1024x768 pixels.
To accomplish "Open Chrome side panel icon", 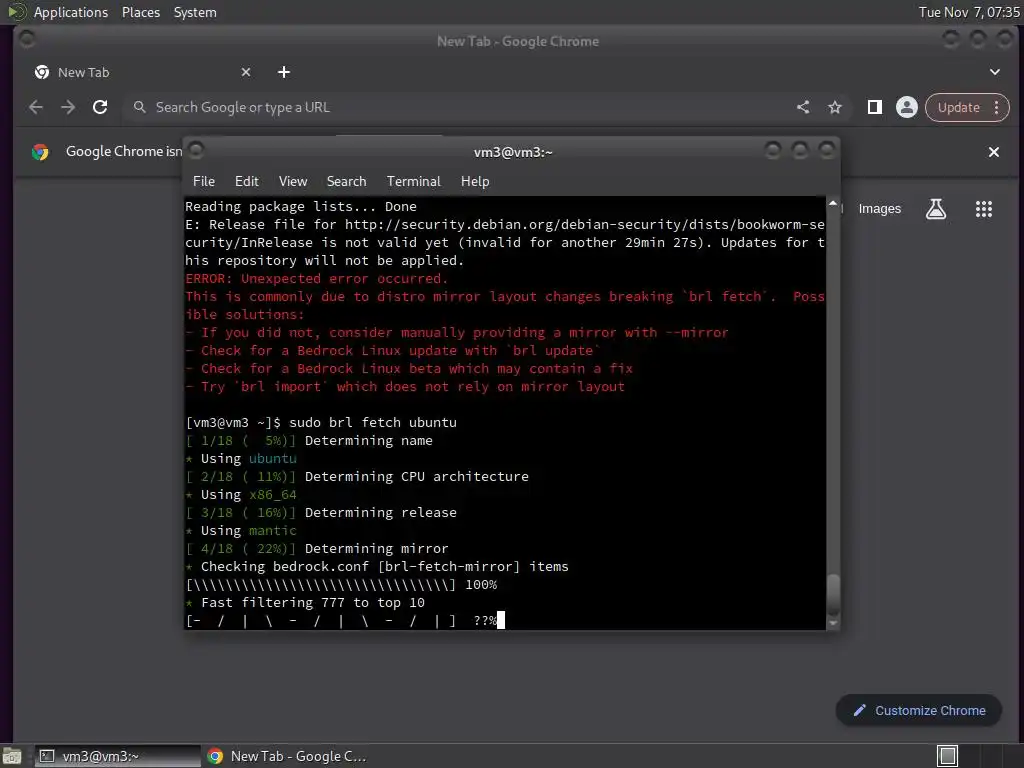I will [874, 107].
